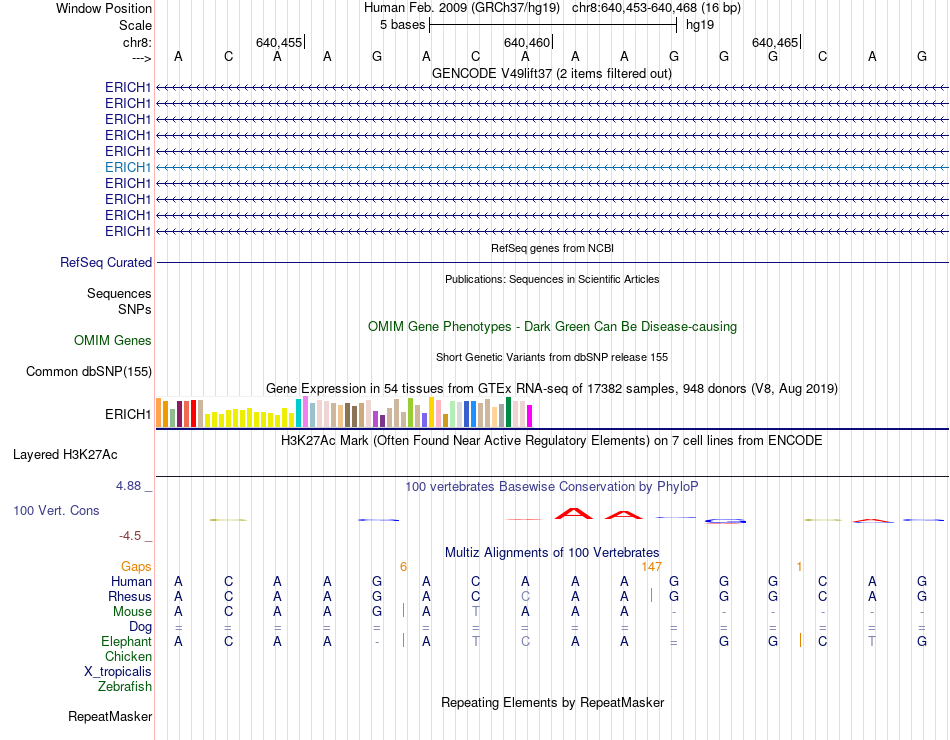Click the "chr8:" ruler label
The width and height of the screenshot is (950, 740).
tap(137, 42)
